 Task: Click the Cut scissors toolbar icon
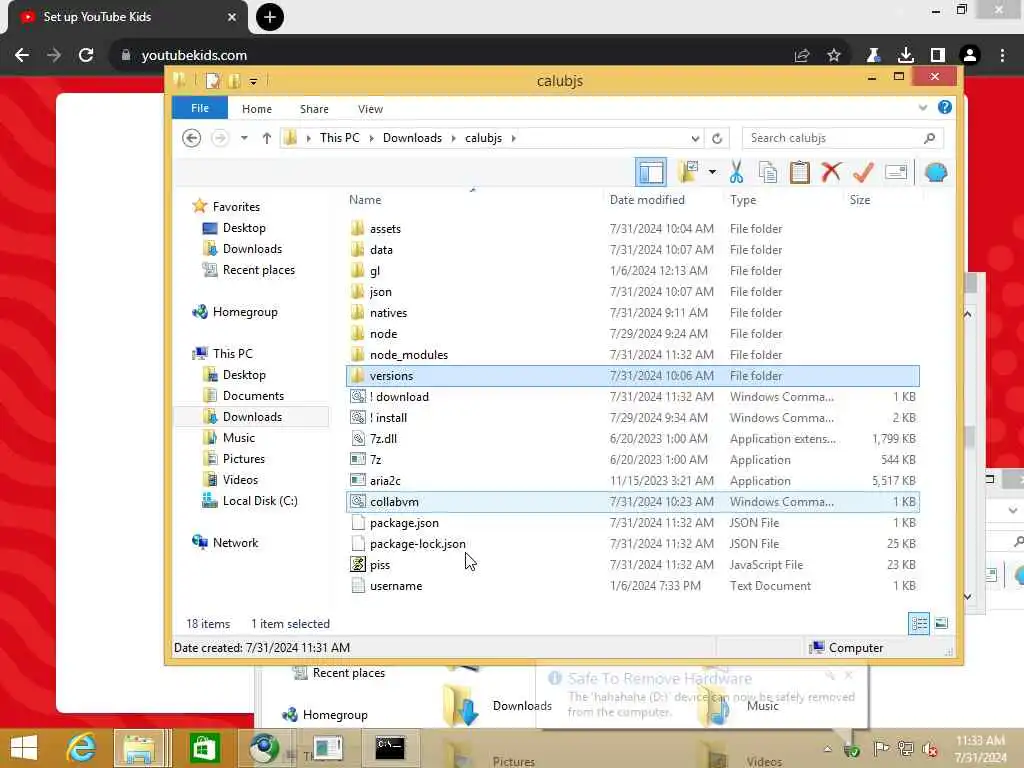click(736, 172)
